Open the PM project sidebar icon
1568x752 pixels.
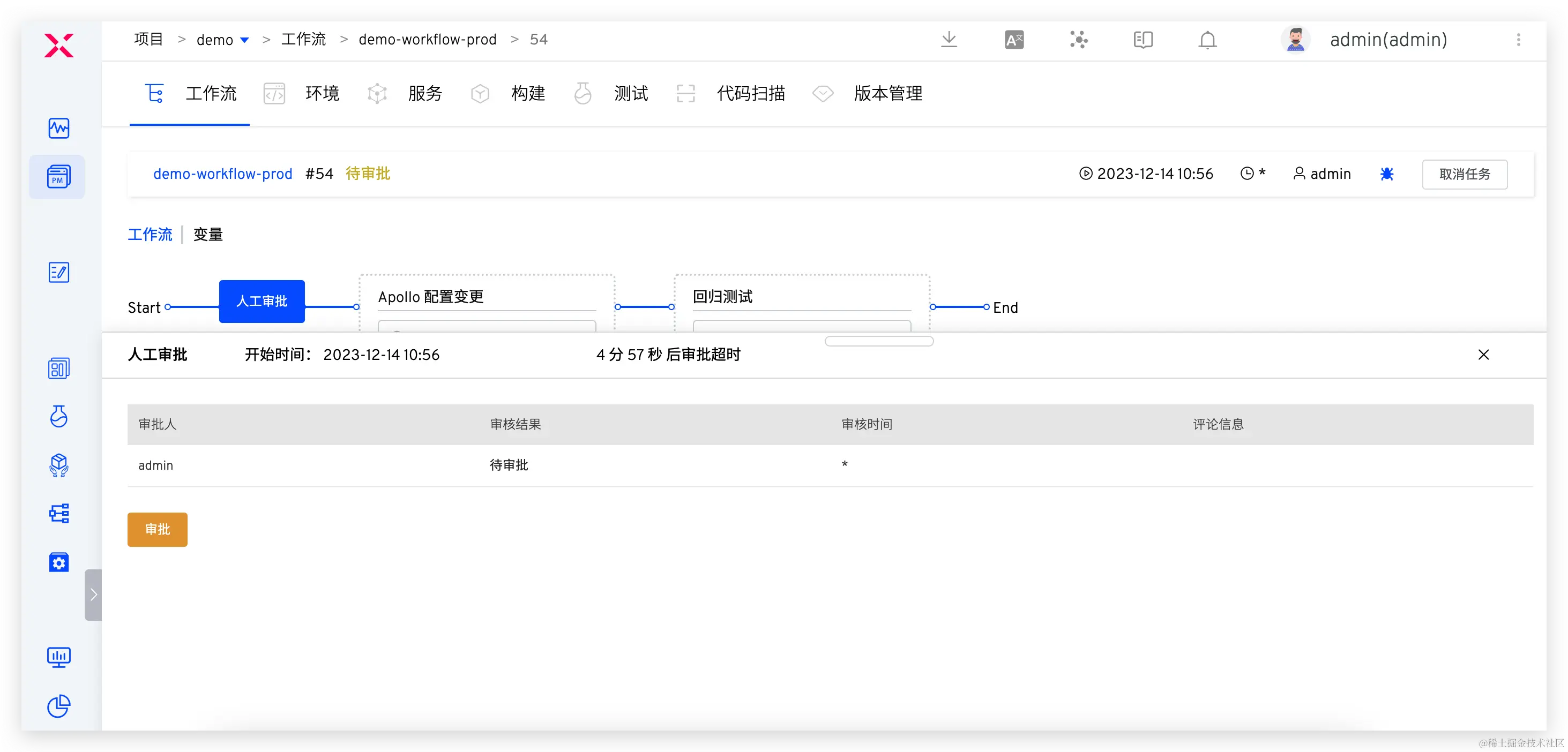click(x=58, y=177)
